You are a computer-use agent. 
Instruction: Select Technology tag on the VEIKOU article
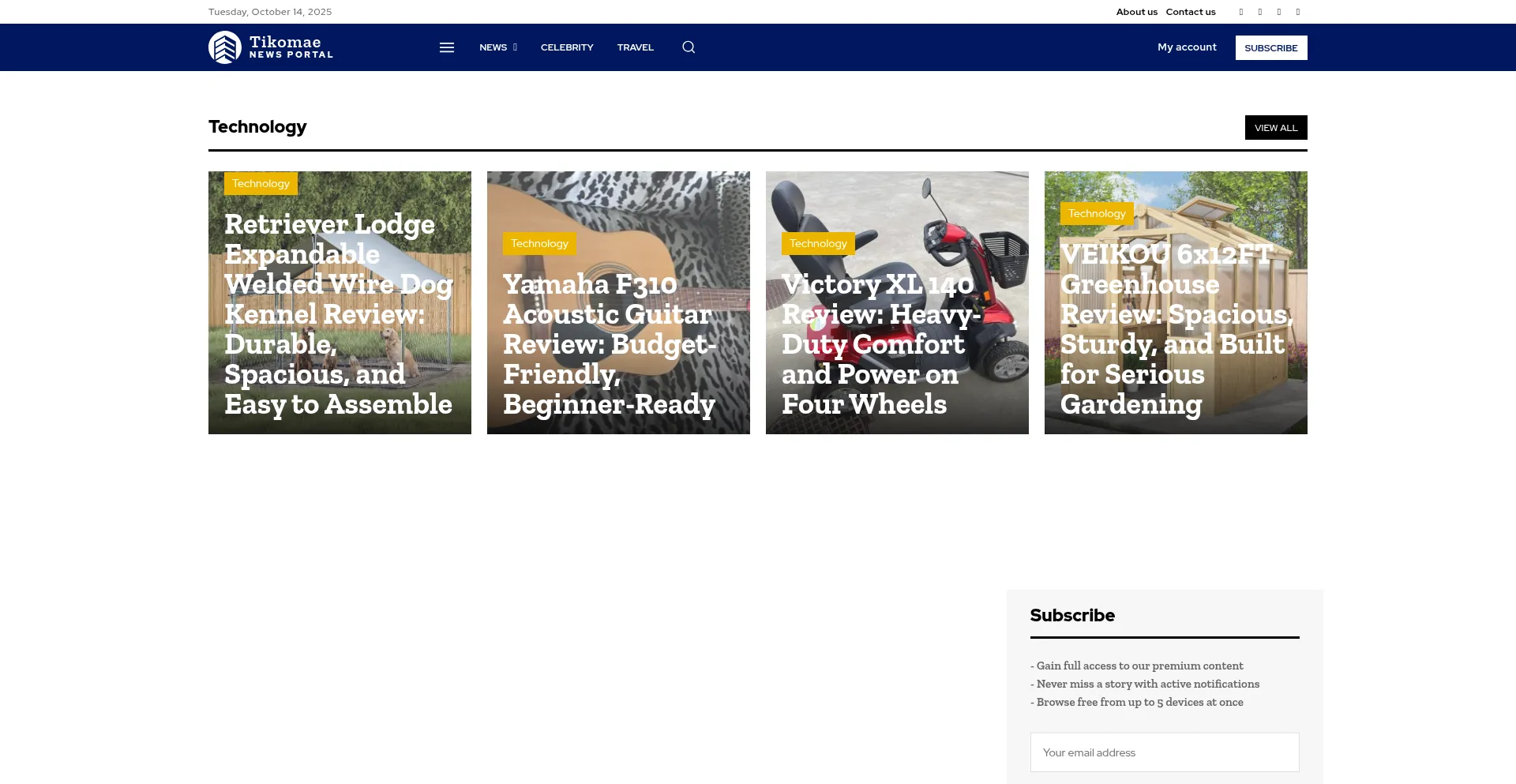click(x=1097, y=214)
